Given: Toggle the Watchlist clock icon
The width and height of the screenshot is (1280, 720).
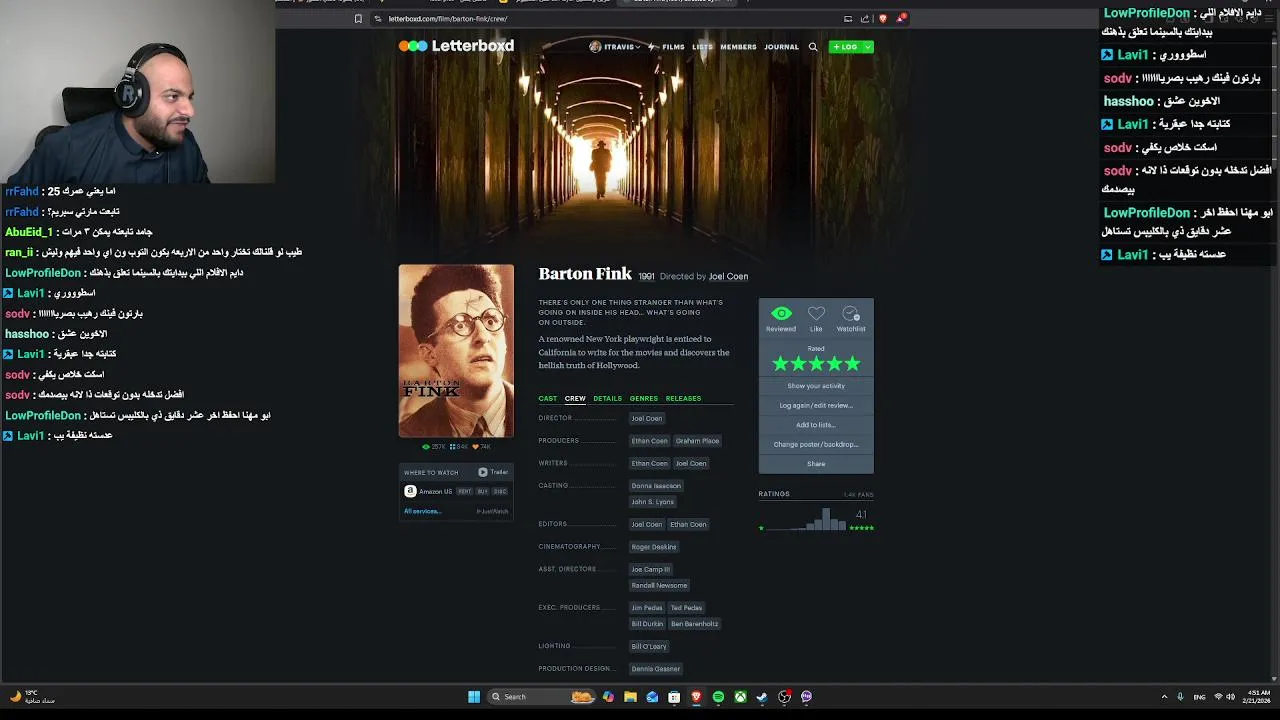Looking at the screenshot, I should pos(851,314).
